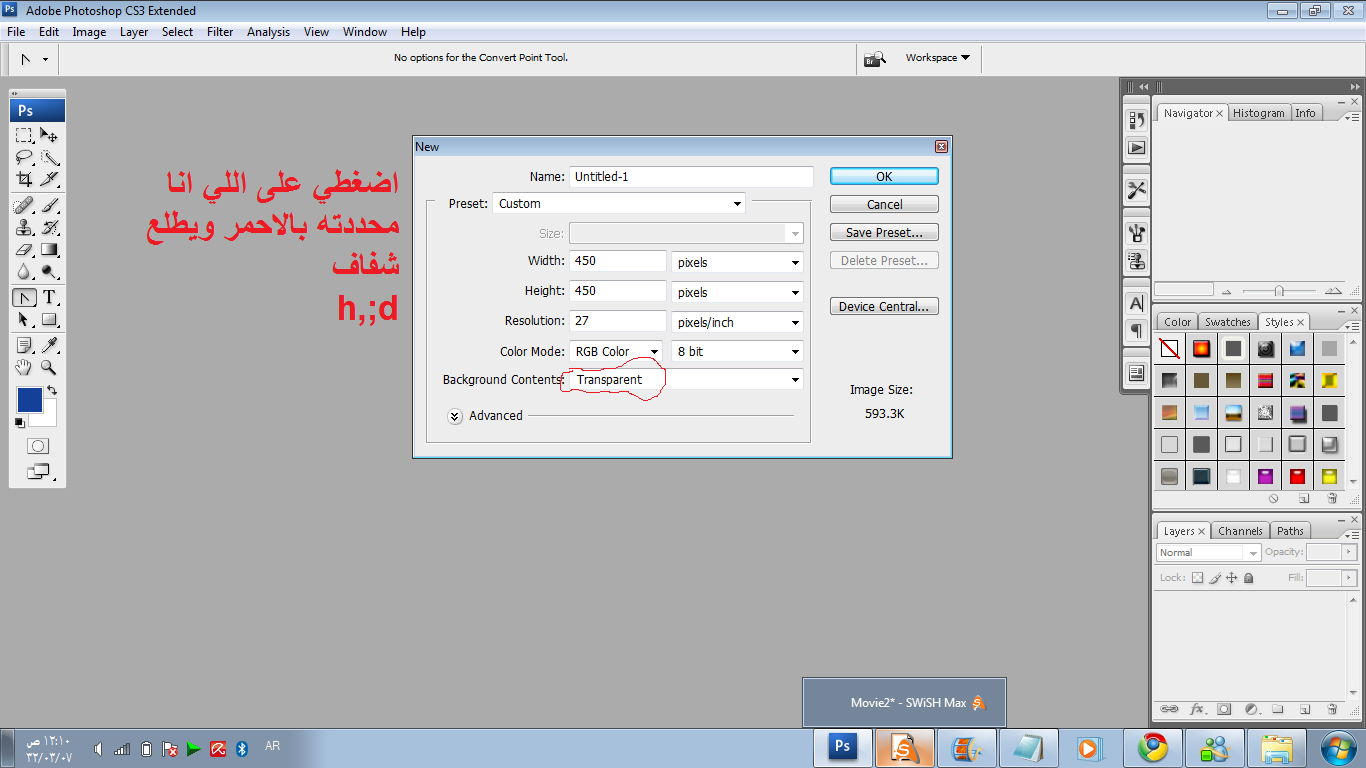Open the Filter menu
This screenshot has width=1366, height=768.
pos(220,32)
